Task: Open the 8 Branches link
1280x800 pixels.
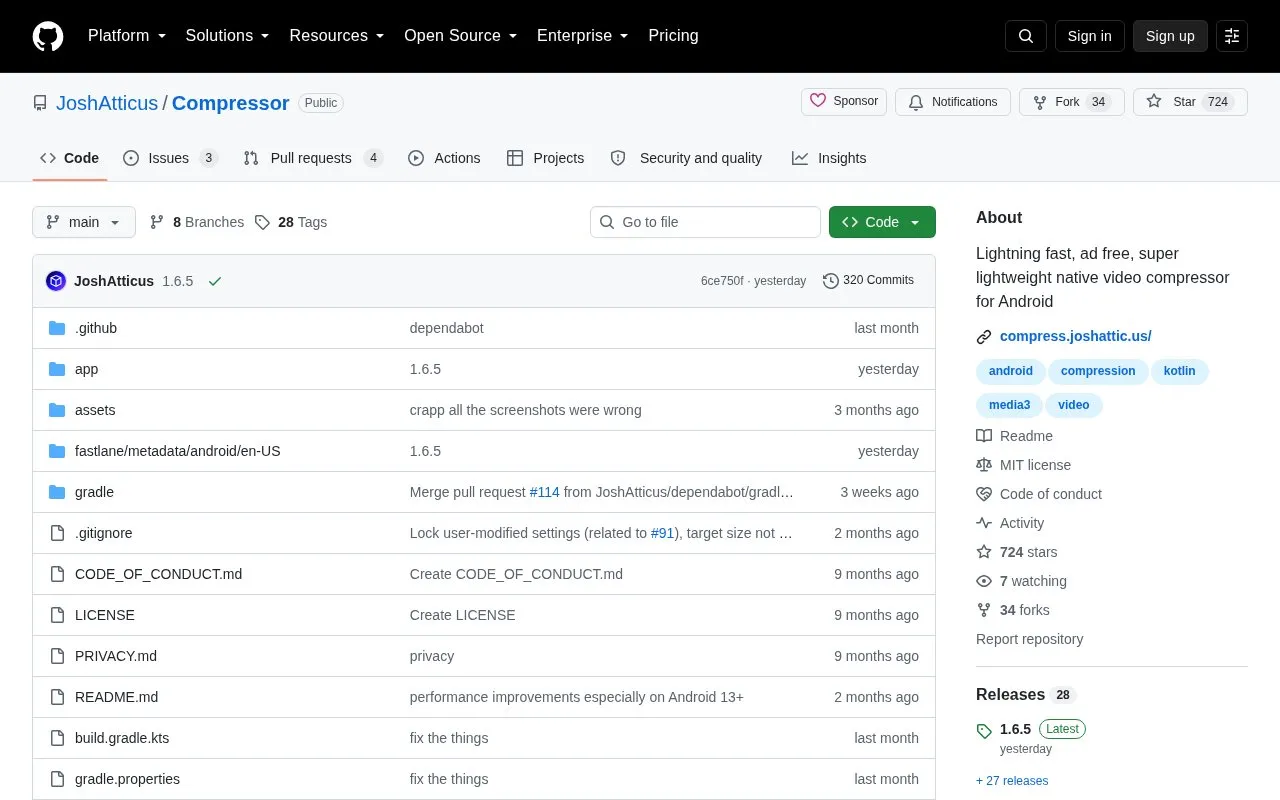Action: [197, 222]
